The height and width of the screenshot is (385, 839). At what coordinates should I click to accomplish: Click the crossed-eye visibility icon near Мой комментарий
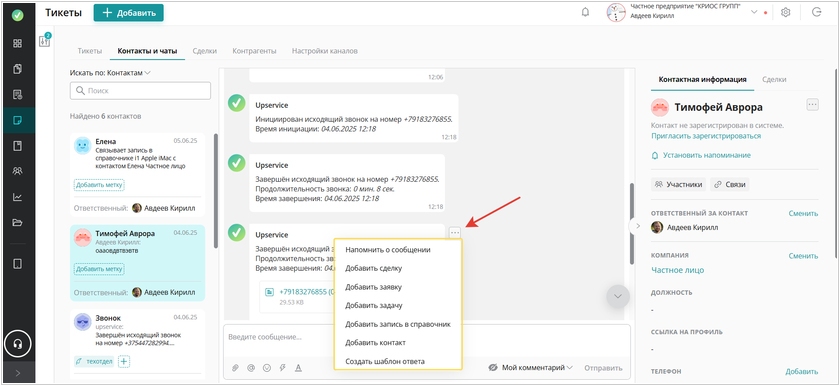pos(493,368)
